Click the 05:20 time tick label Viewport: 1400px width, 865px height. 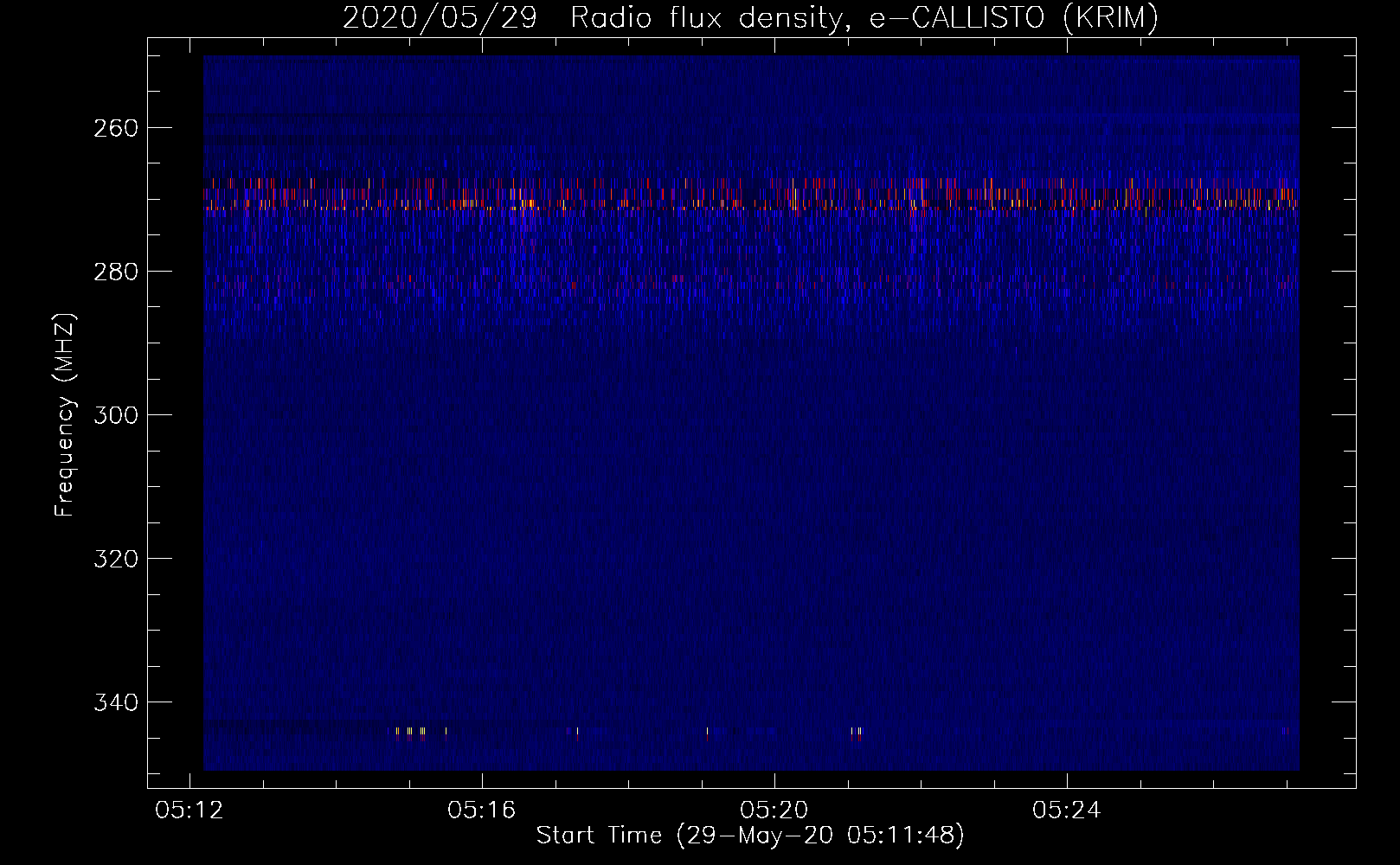(774, 811)
